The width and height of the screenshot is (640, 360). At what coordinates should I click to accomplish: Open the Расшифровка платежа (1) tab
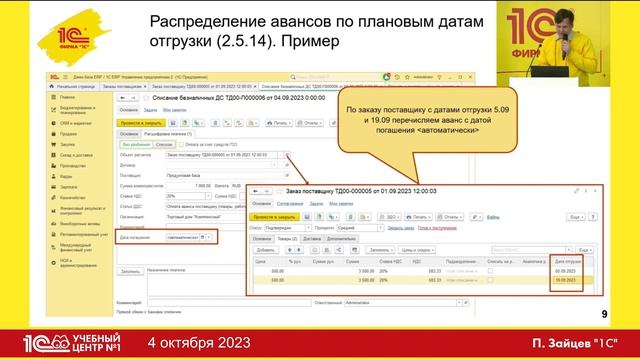(x=168, y=134)
